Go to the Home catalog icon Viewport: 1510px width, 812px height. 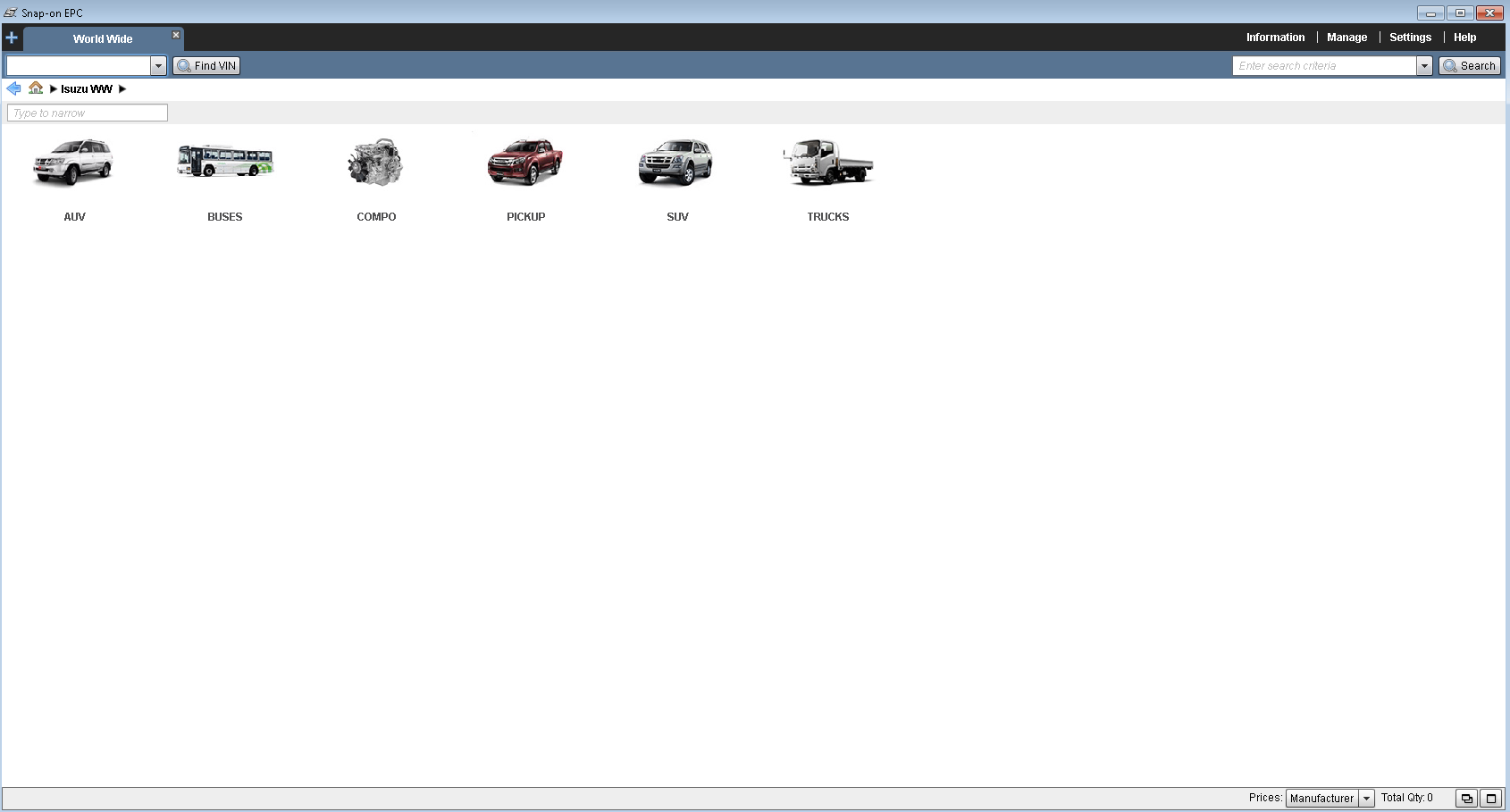coord(36,88)
